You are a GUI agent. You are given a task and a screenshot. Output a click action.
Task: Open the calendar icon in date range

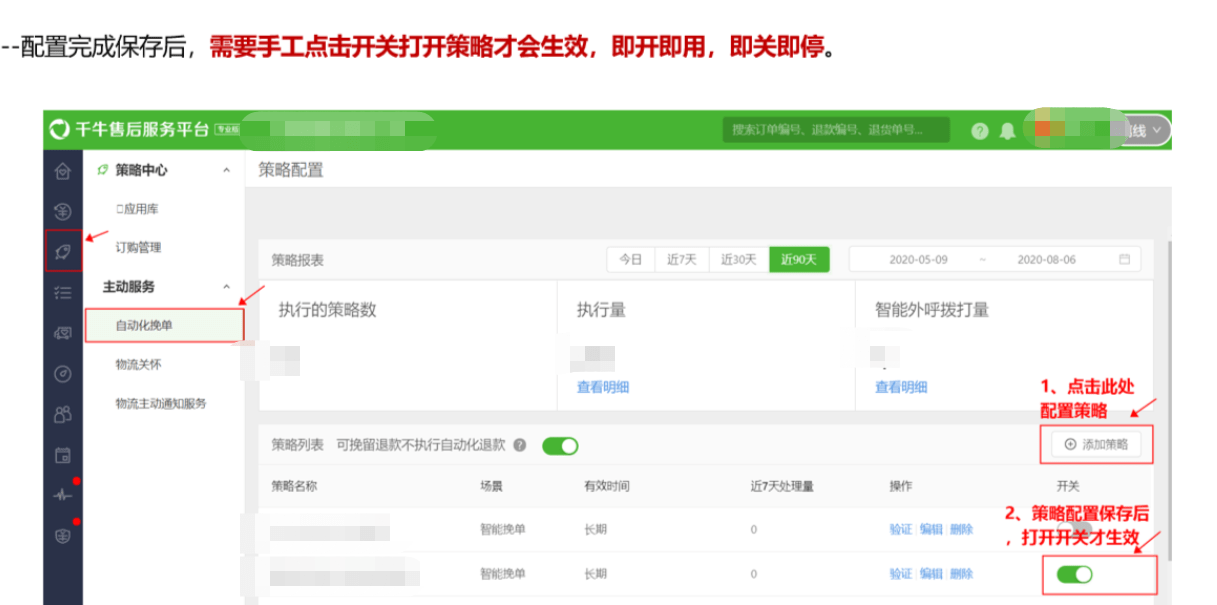tap(1124, 259)
